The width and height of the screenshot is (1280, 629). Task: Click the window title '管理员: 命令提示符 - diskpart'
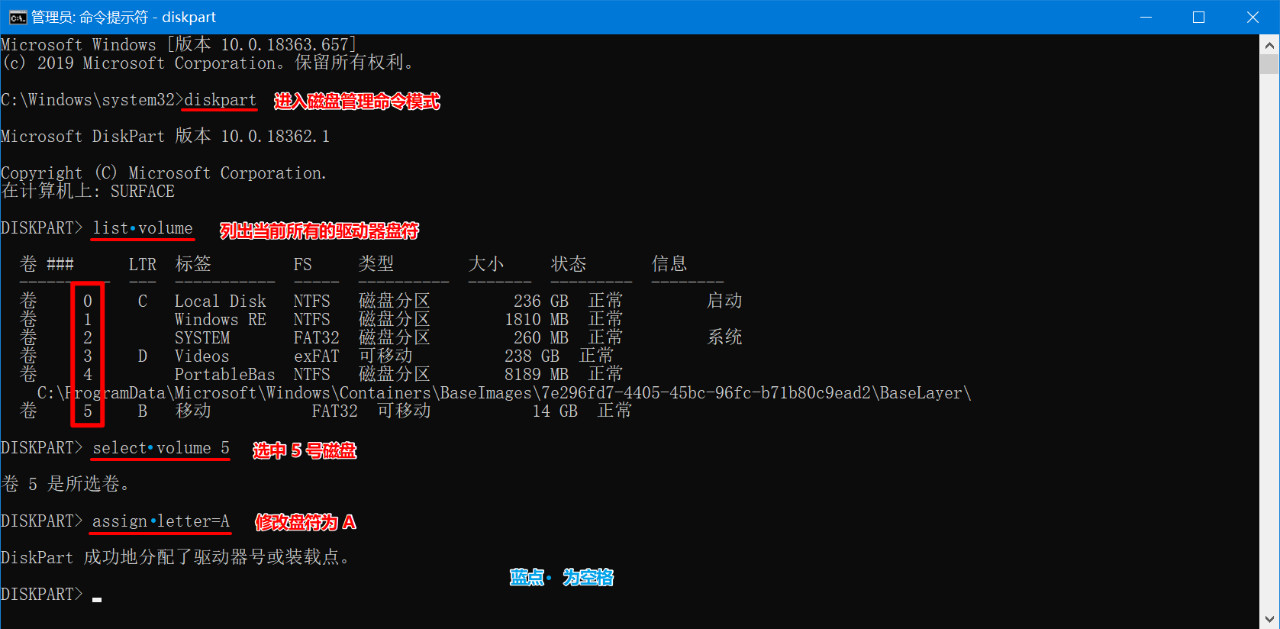point(123,17)
